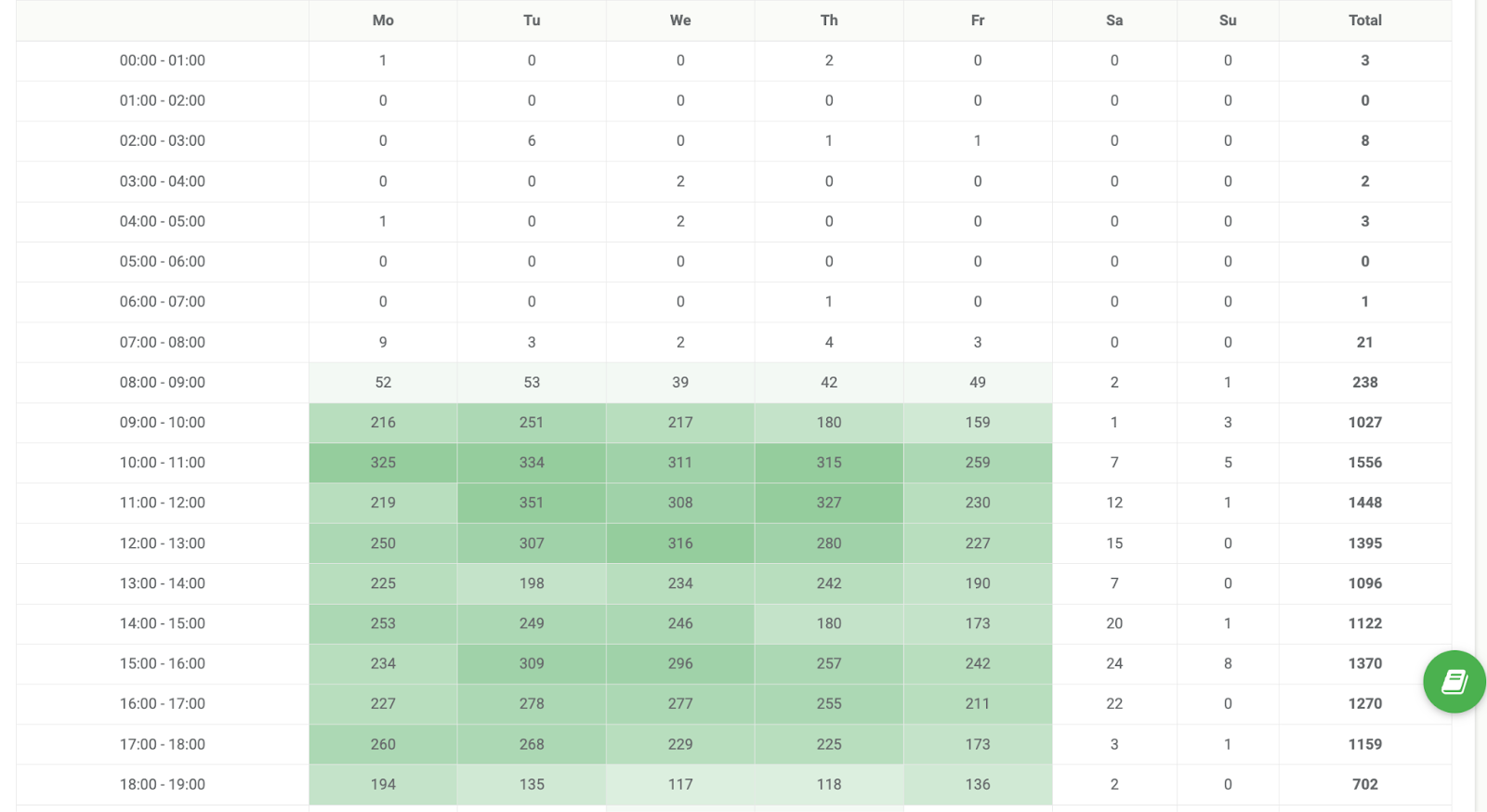The image size is (1487, 812).
Task: Click the Tuesday 02:00 - 03:00 cell showing 6
Action: point(532,141)
